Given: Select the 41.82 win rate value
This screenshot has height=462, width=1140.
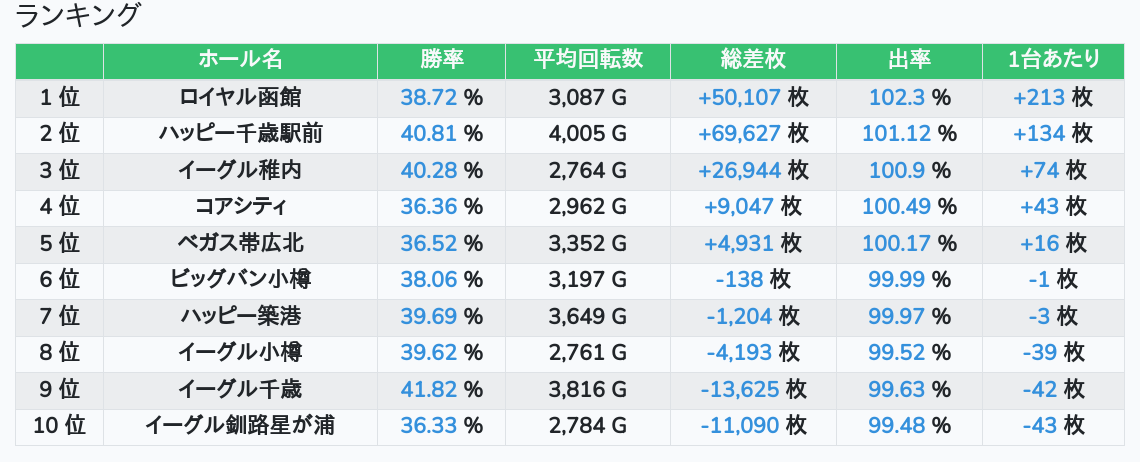Looking at the screenshot, I should pos(428,389).
